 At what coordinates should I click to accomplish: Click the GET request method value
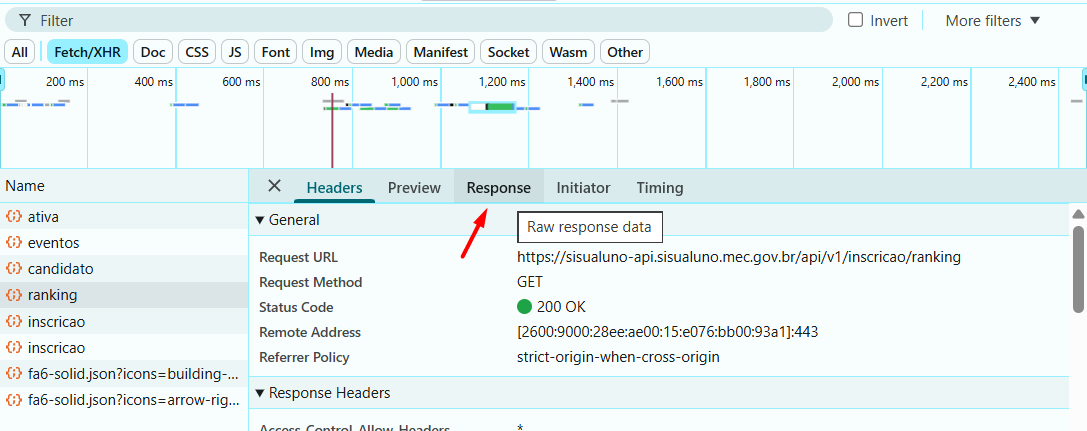click(x=530, y=282)
